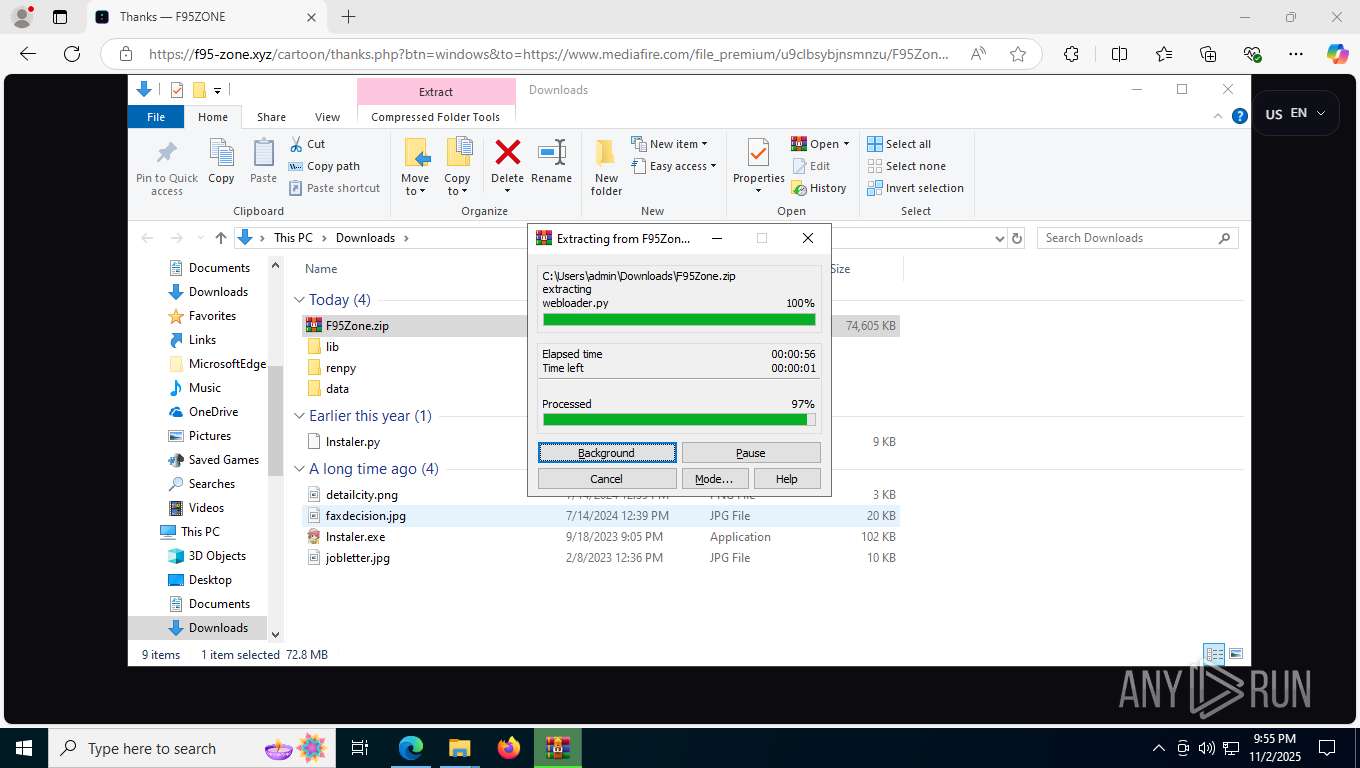Viewport: 1360px width, 768px height.
Task: Click Select all in ribbon
Action: click(x=899, y=144)
